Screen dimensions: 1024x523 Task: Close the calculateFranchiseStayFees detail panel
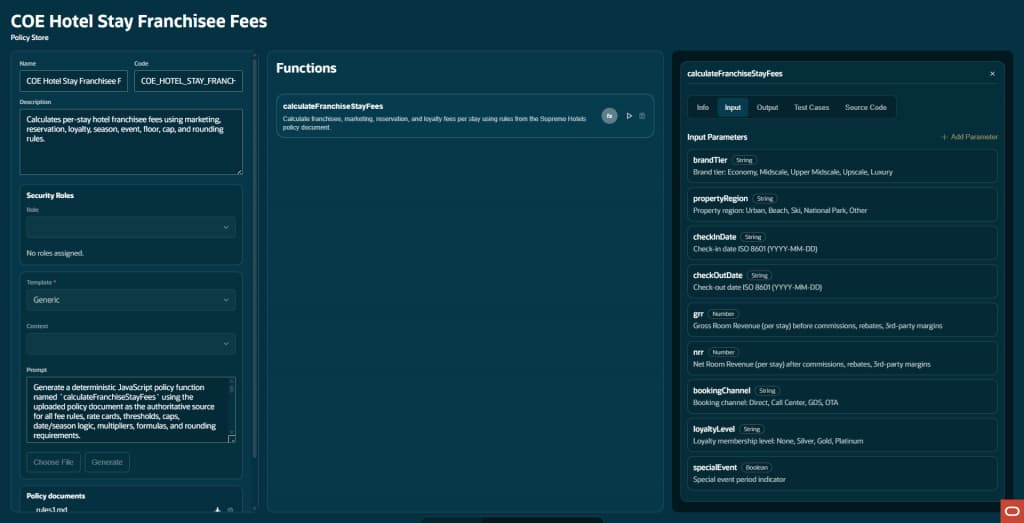992,74
